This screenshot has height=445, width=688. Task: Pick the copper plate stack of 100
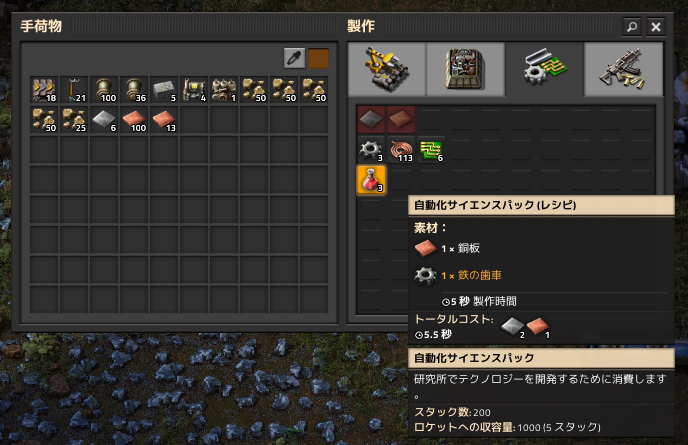pyautogui.click(x=134, y=119)
